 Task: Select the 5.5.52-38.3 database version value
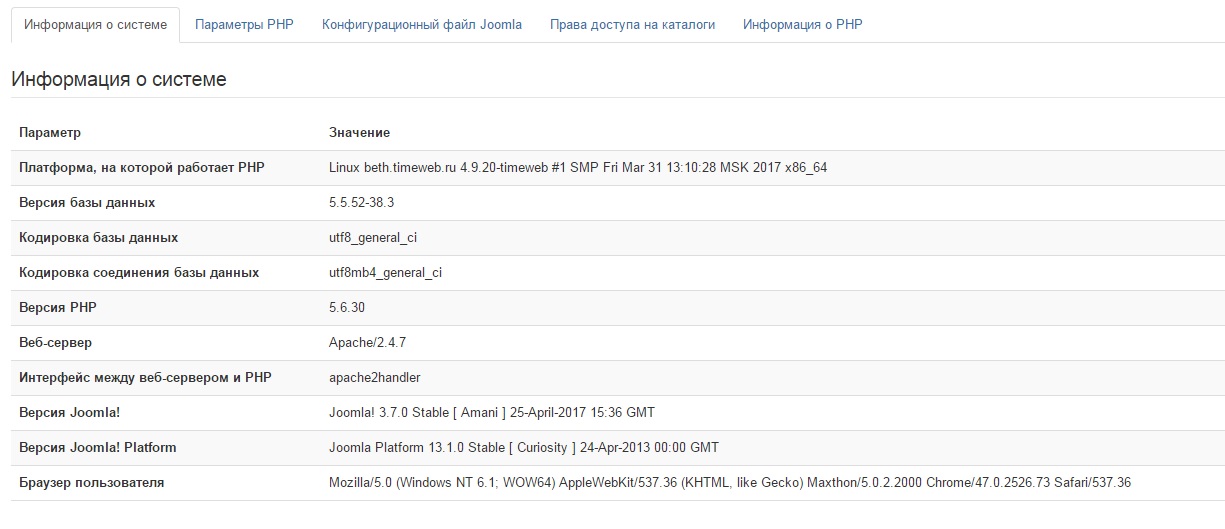[362, 203]
